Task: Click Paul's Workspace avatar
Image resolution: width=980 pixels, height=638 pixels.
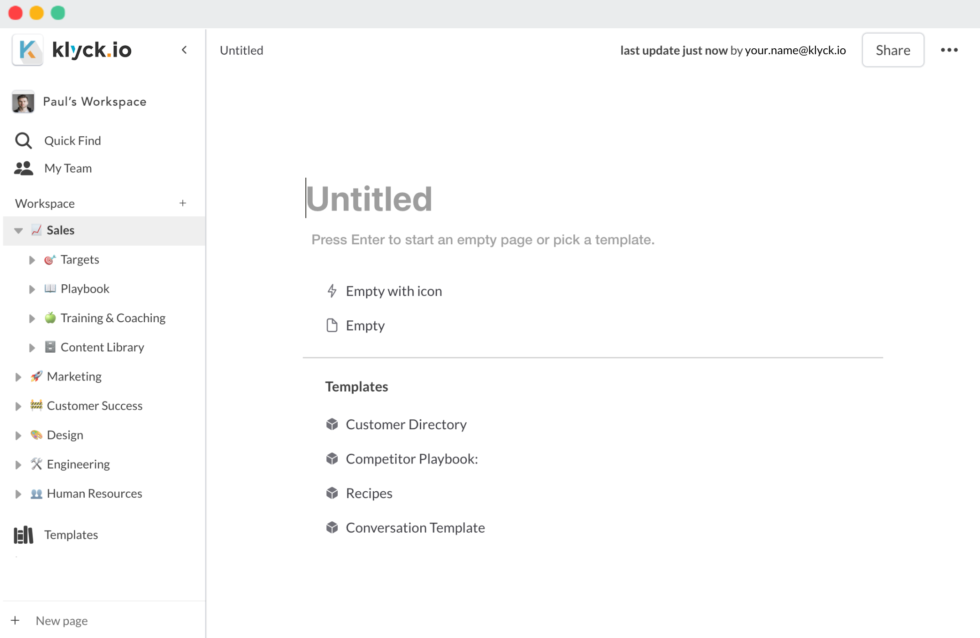Action: (x=23, y=102)
